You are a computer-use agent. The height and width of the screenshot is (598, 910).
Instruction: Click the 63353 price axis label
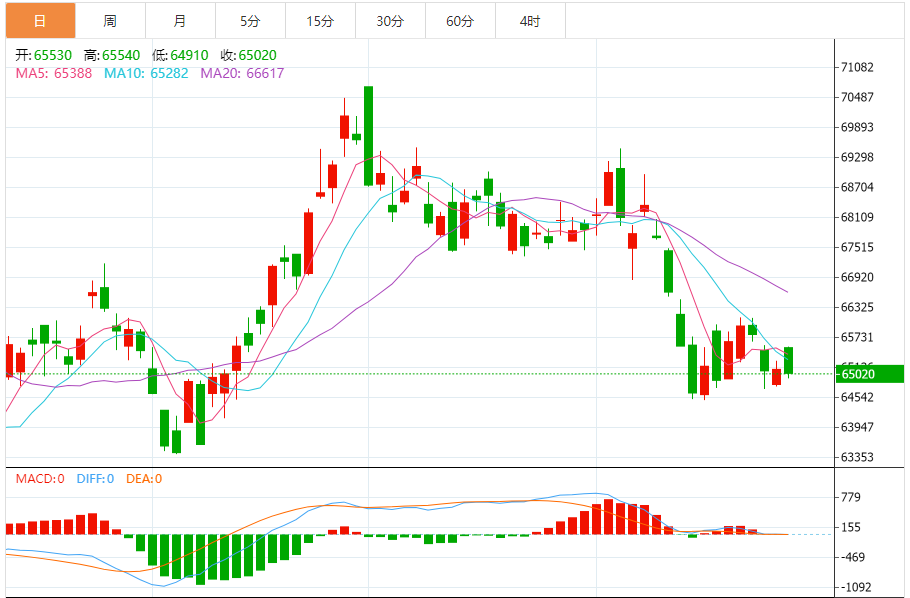(857, 457)
